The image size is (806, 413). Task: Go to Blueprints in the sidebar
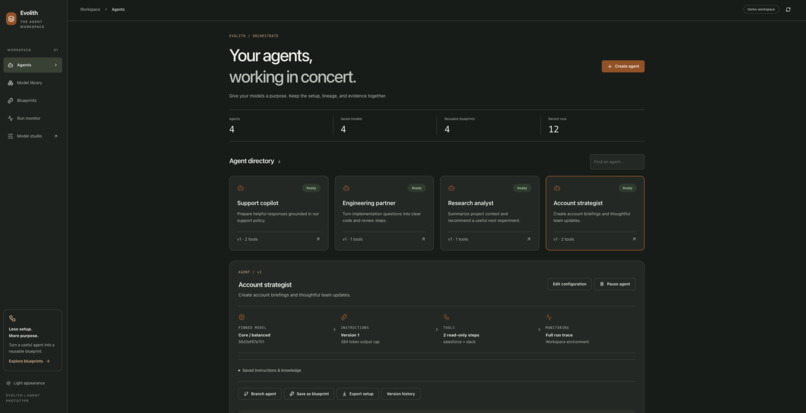pos(33,101)
